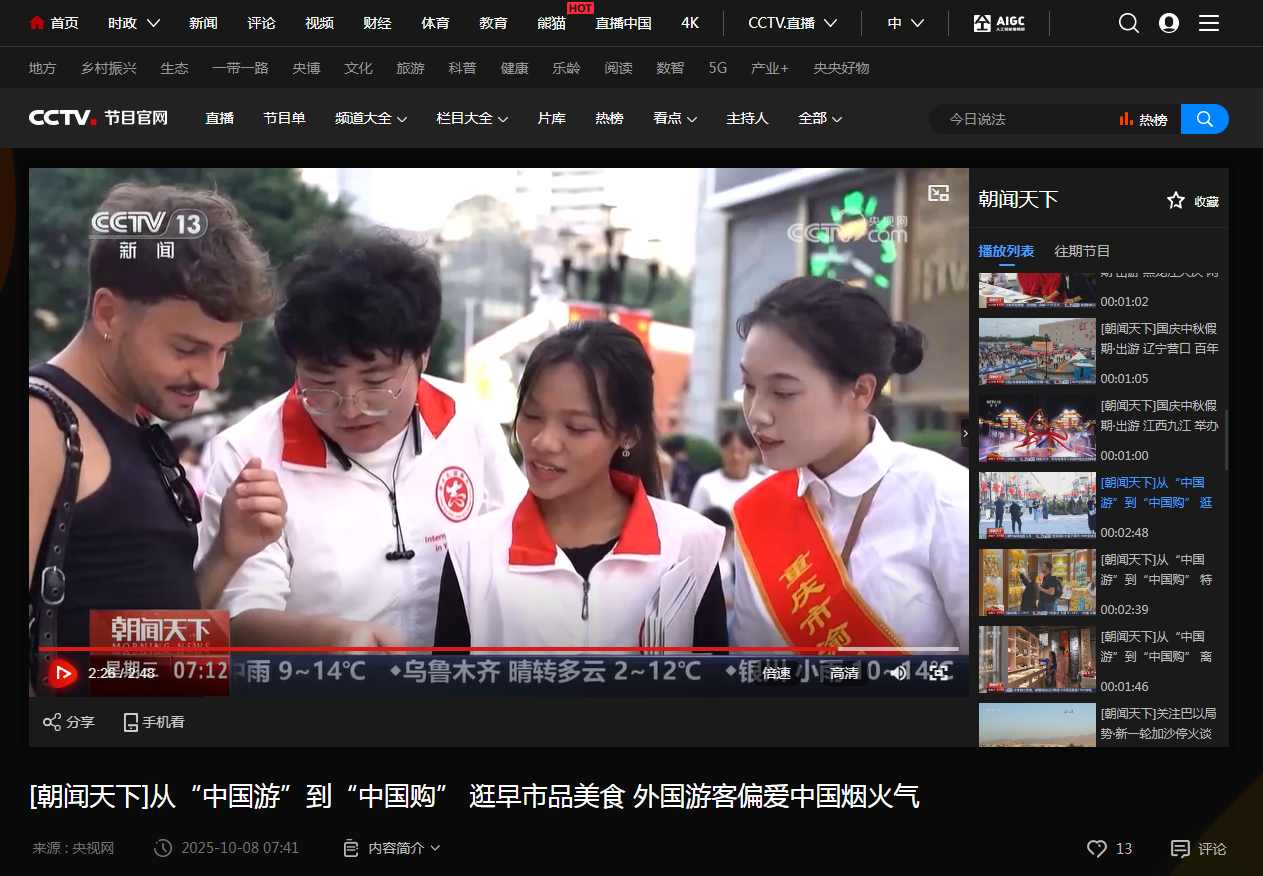Click the picture-in-picture icon on video
The height and width of the screenshot is (876, 1263).
tap(938, 193)
